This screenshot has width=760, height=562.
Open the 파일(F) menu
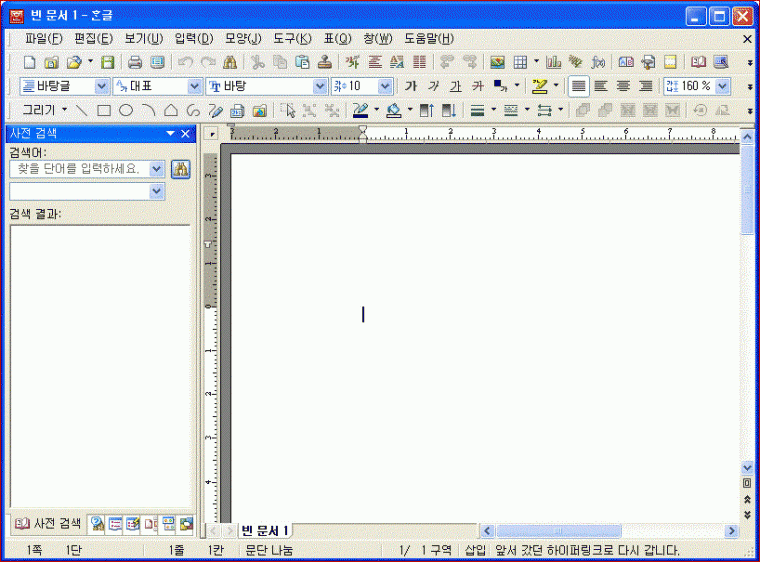tap(43, 38)
